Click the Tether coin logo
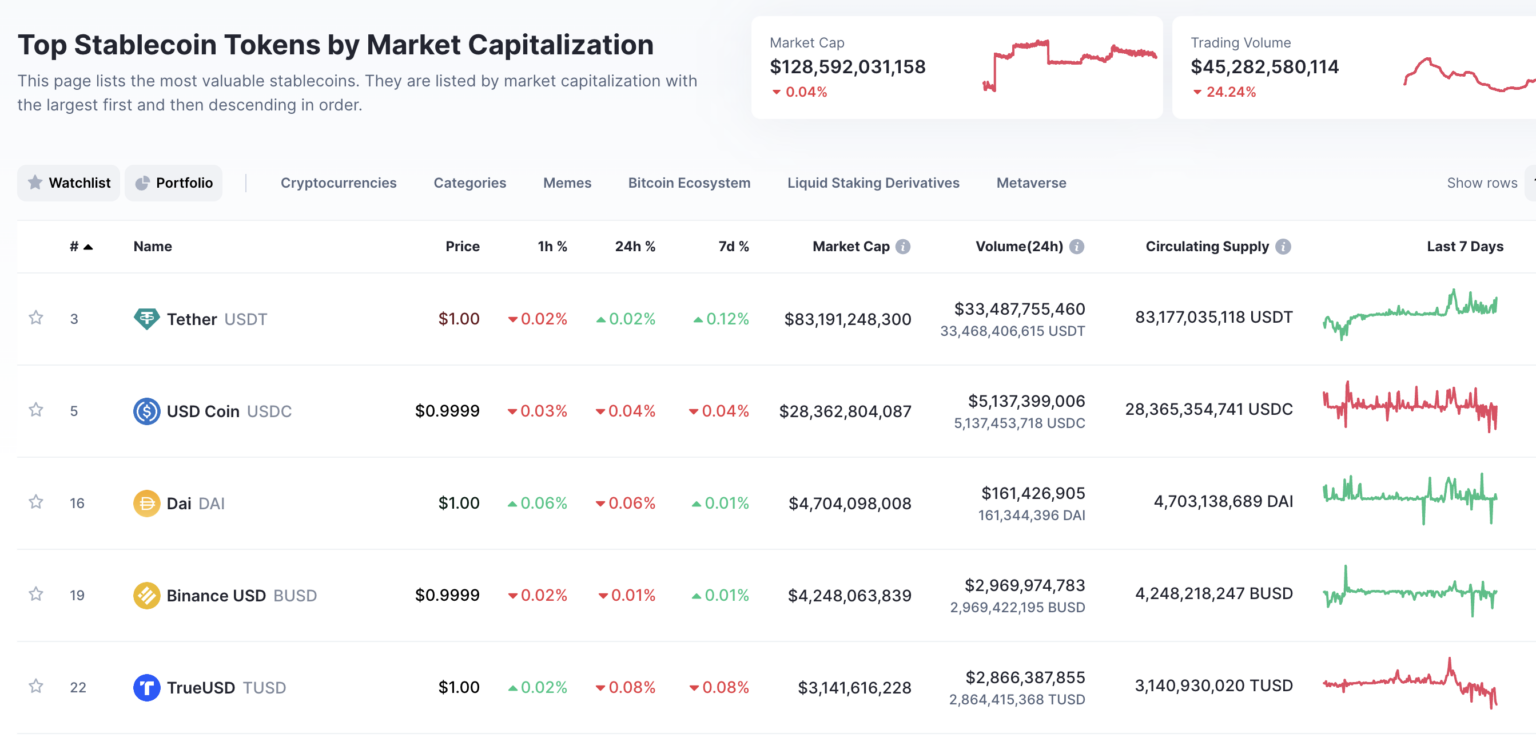The height and width of the screenshot is (745, 1536). point(148,318)
